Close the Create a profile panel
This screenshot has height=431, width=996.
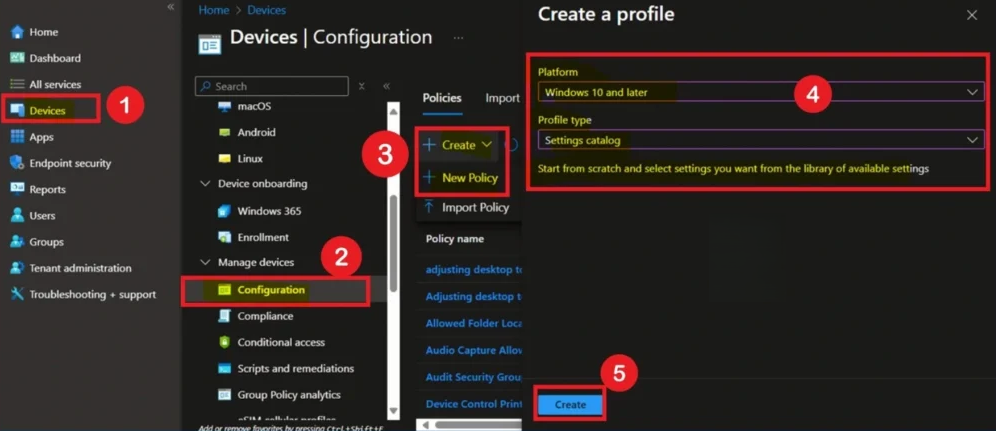(x=972, y=15)
